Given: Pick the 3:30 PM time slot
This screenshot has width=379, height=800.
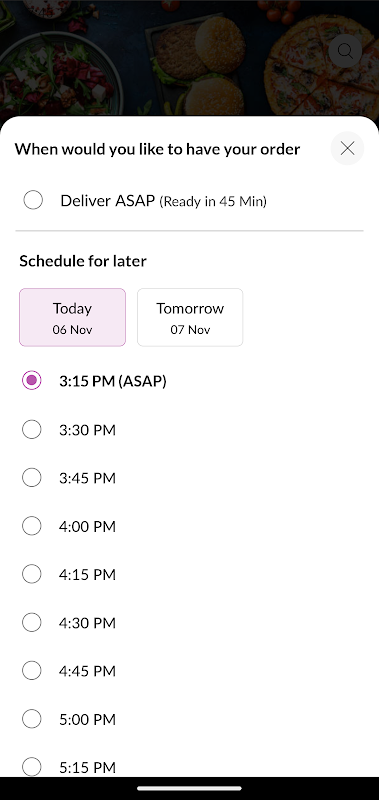Looking at the screenshot, I should 32,430.
